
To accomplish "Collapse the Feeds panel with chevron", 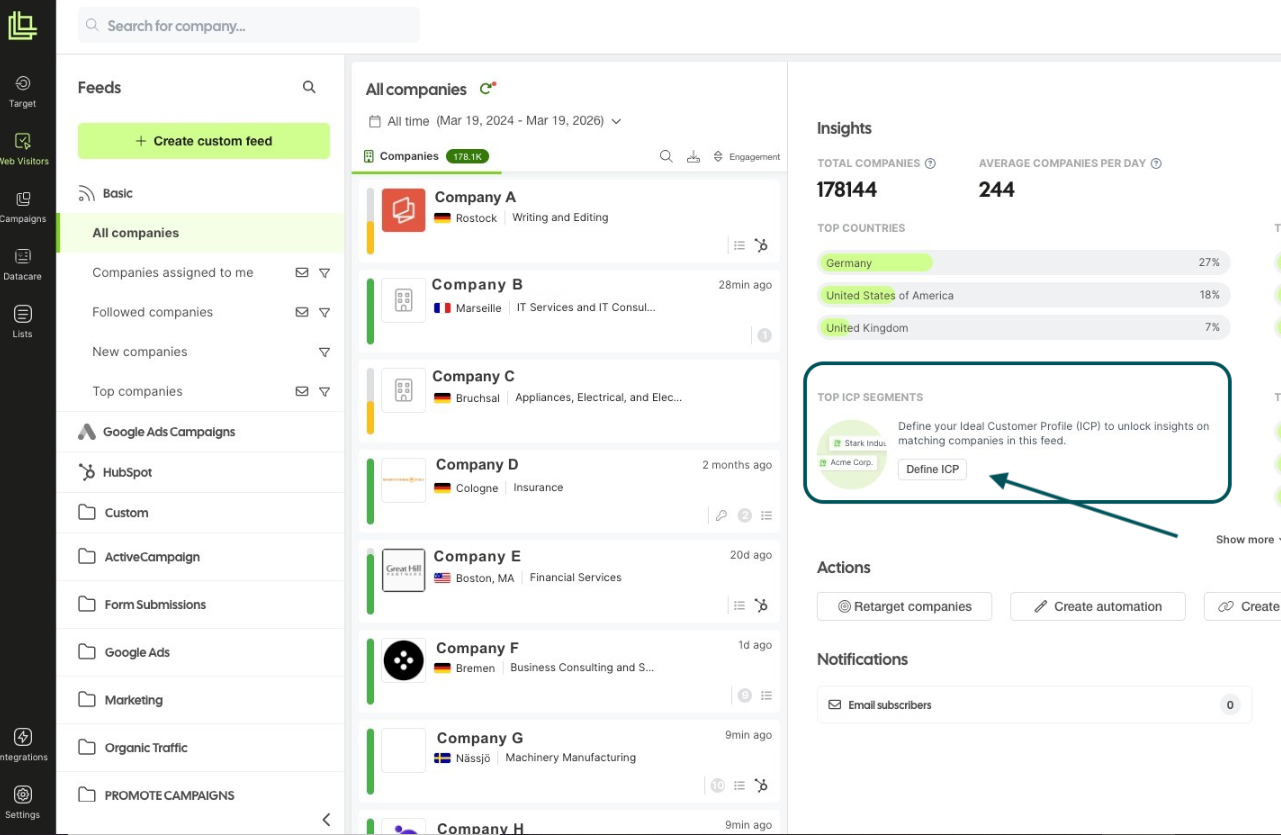I will (x=326, y=820).
